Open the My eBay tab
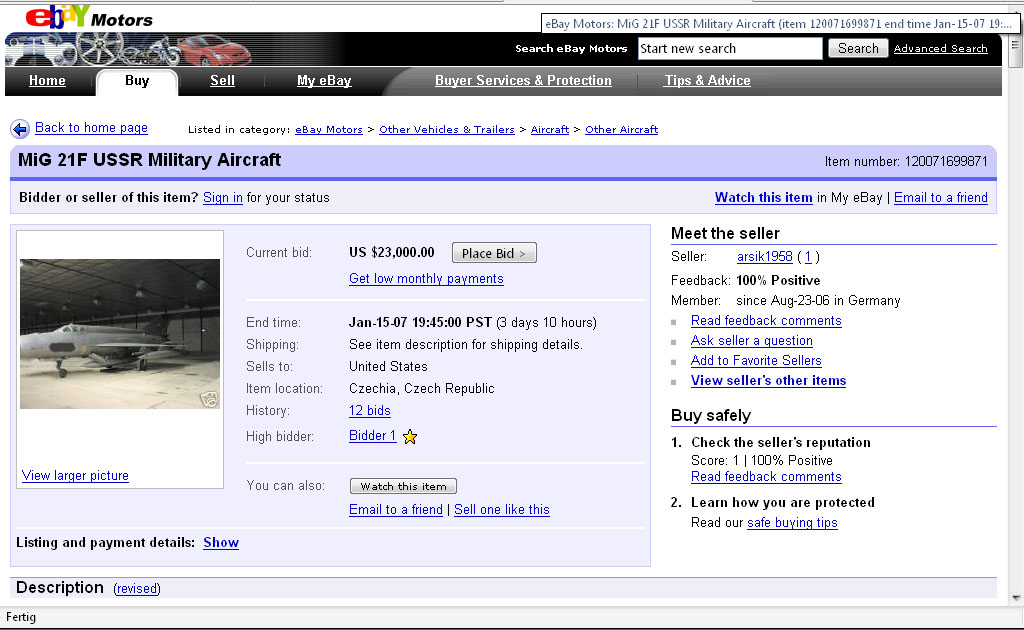1024x630 pixels. (x=324, y=80)
